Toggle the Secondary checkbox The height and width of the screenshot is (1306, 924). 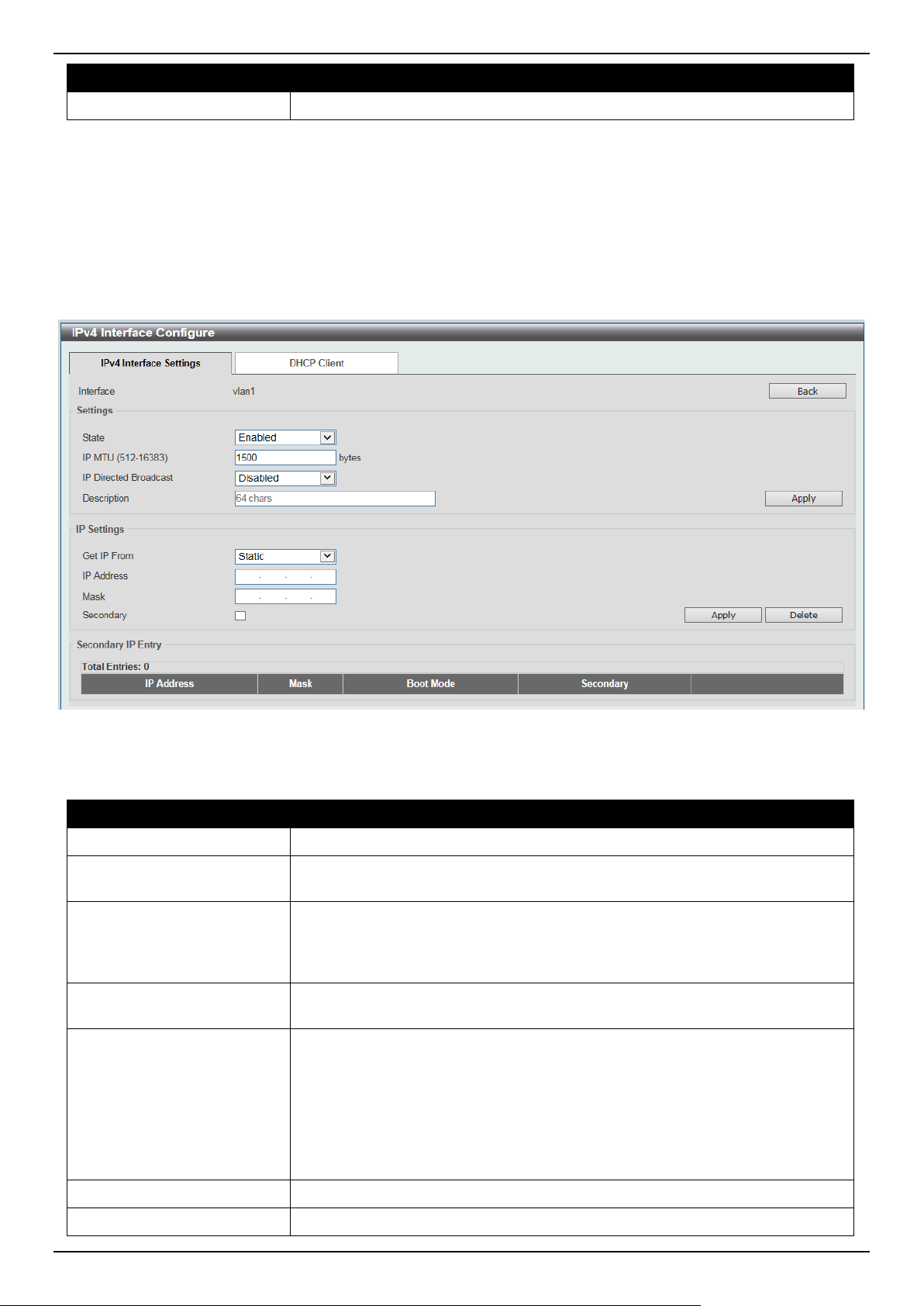(x=240, y=616)
